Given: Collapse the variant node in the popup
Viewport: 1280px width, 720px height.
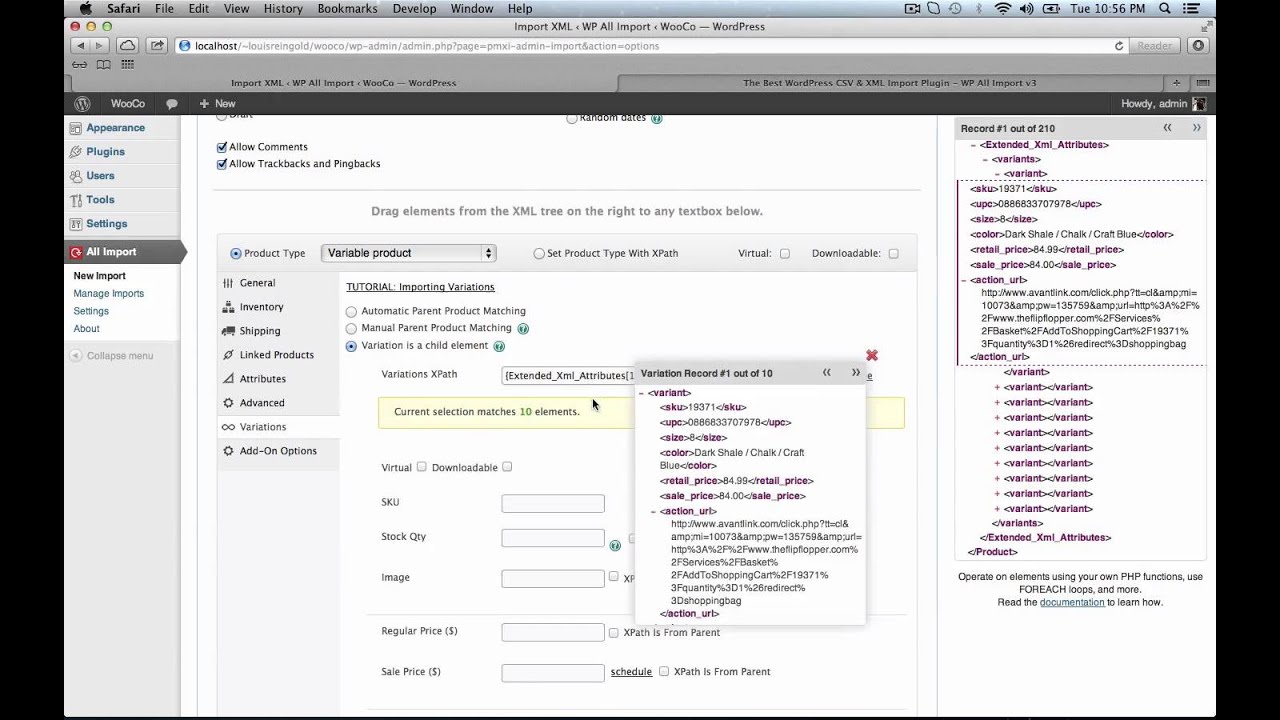Looking at the screenshot, I should pos(642,393).
